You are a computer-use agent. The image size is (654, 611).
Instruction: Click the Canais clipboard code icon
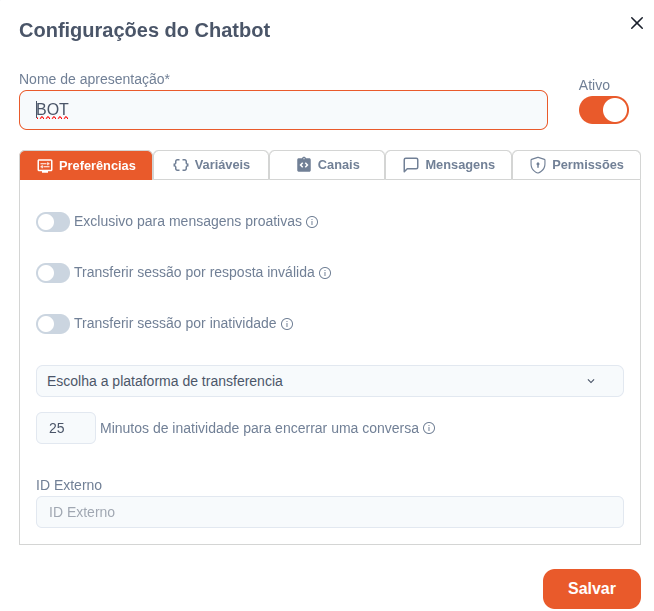coord(304,165)
